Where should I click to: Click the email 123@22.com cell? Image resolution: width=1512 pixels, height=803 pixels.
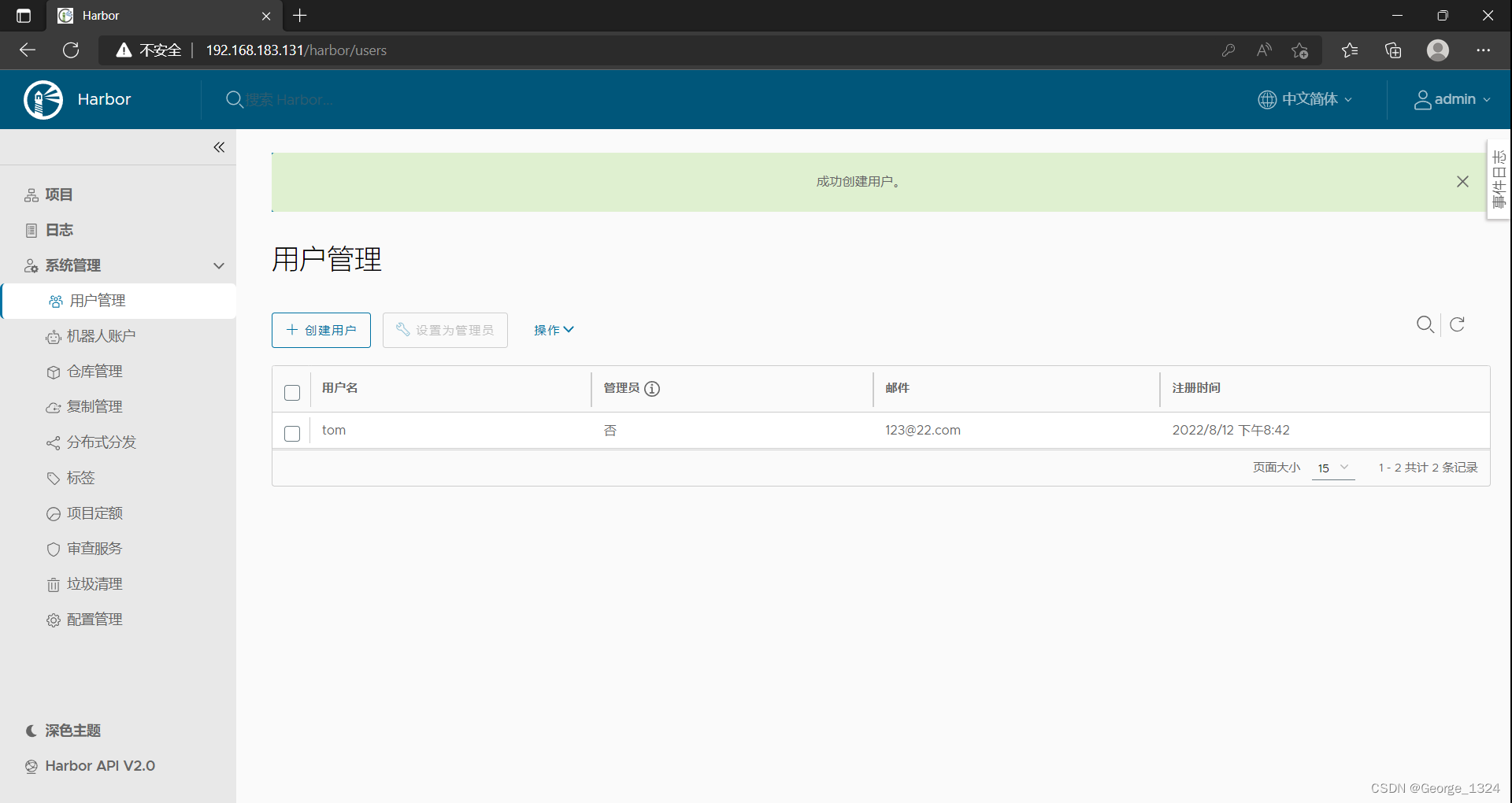(x=923, y=431)
